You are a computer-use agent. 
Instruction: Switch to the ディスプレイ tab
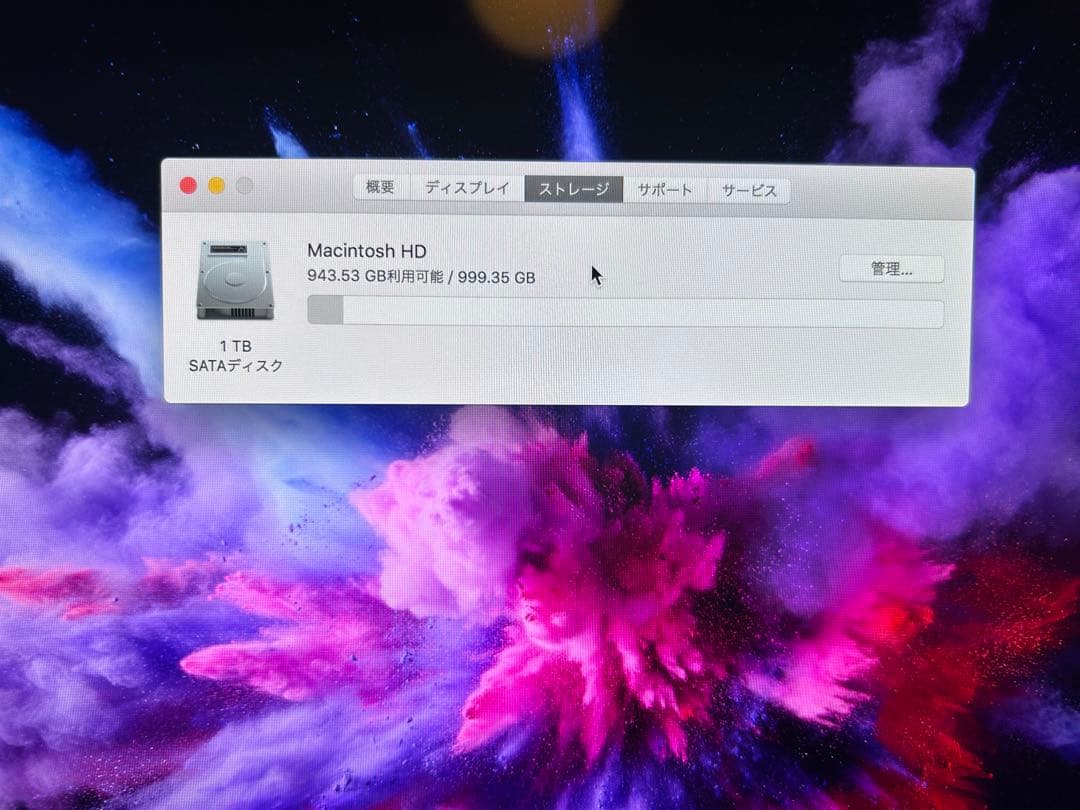click(x=465, y=188)
